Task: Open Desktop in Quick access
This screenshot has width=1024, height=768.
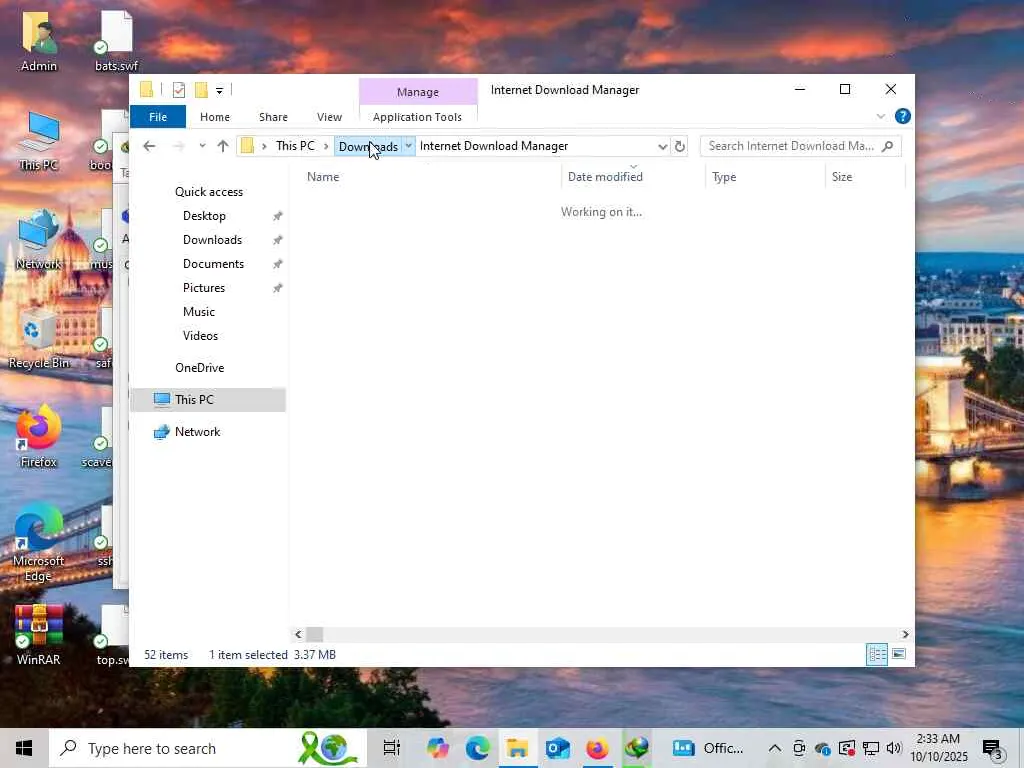Action: pyautogui.click(x=204, y=216)
